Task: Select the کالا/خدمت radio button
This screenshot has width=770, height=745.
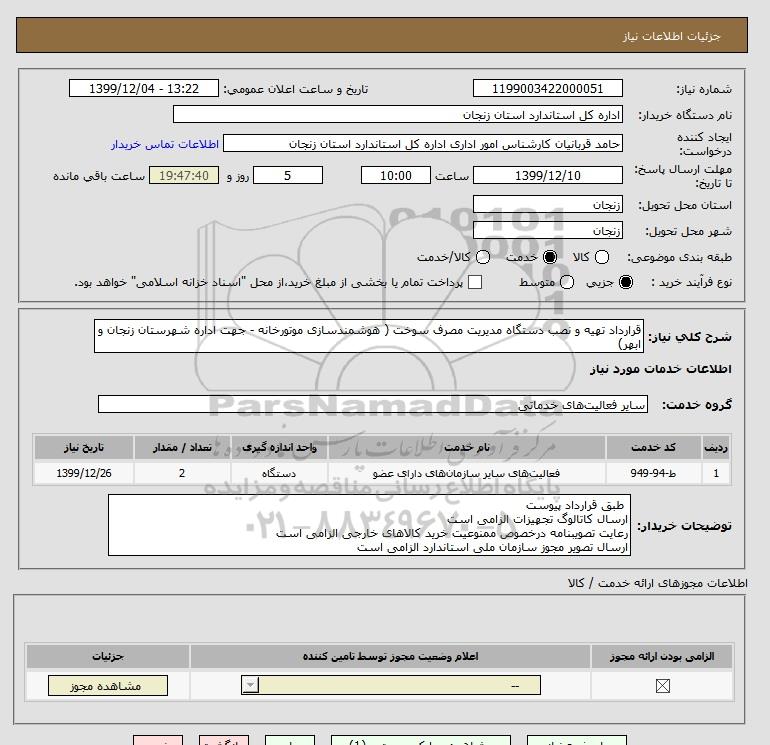Action: (483, 257)
